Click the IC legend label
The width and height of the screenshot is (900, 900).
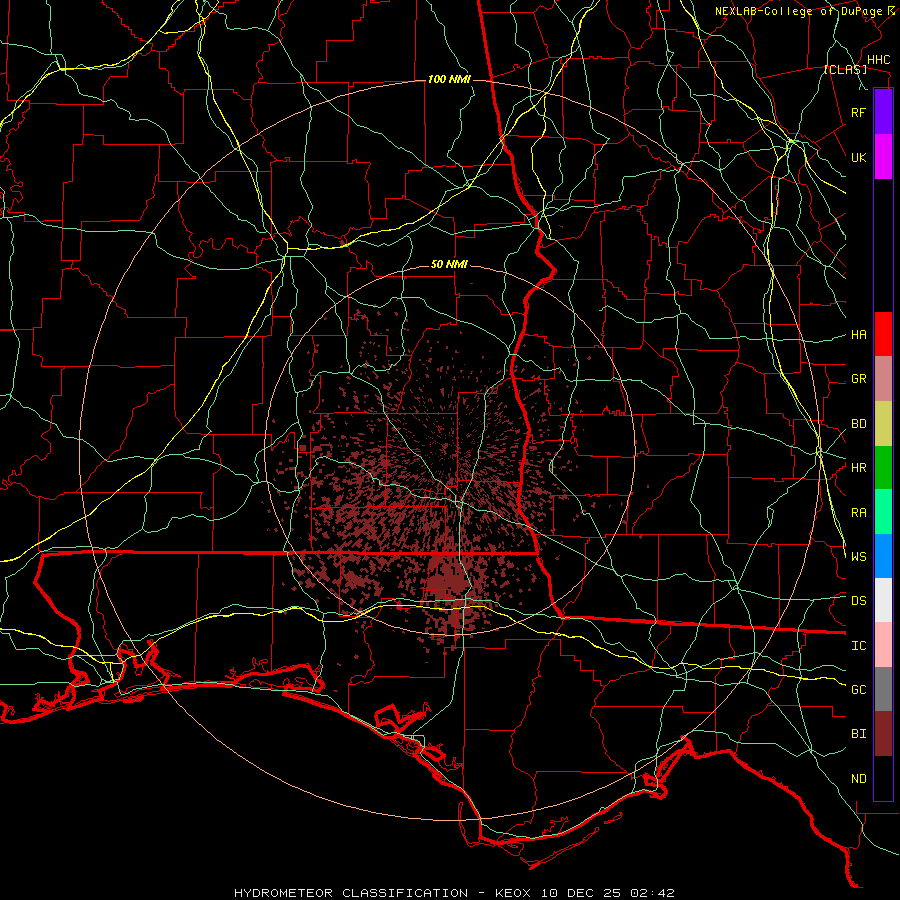(858, 646)
